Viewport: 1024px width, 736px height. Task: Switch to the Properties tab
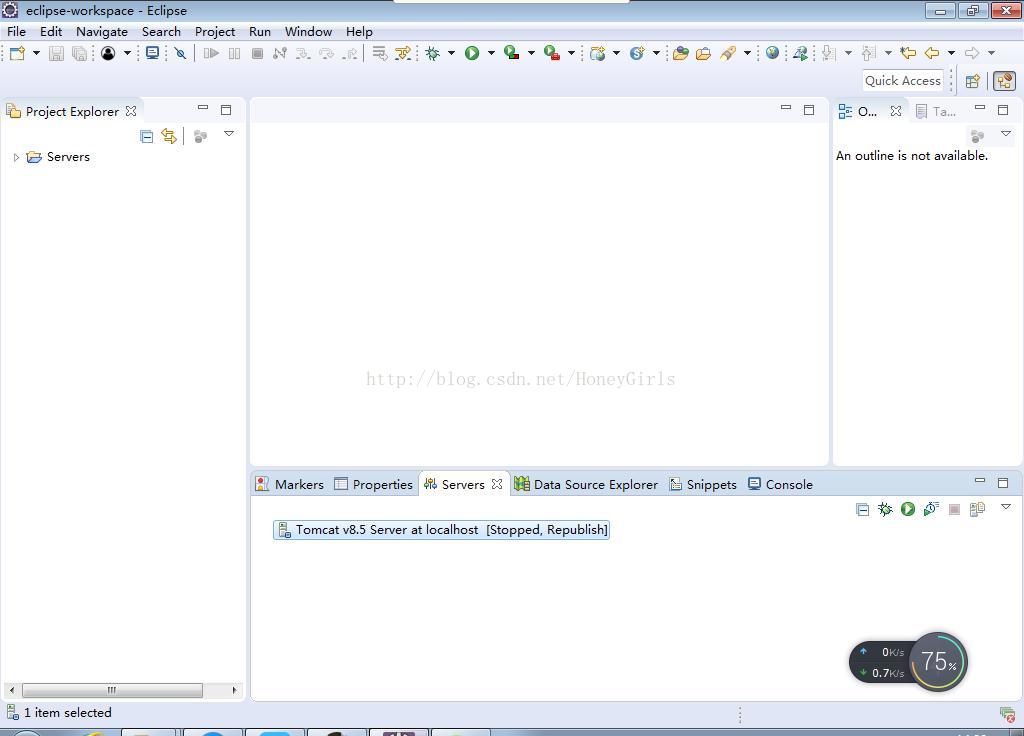tap(374, 485)
